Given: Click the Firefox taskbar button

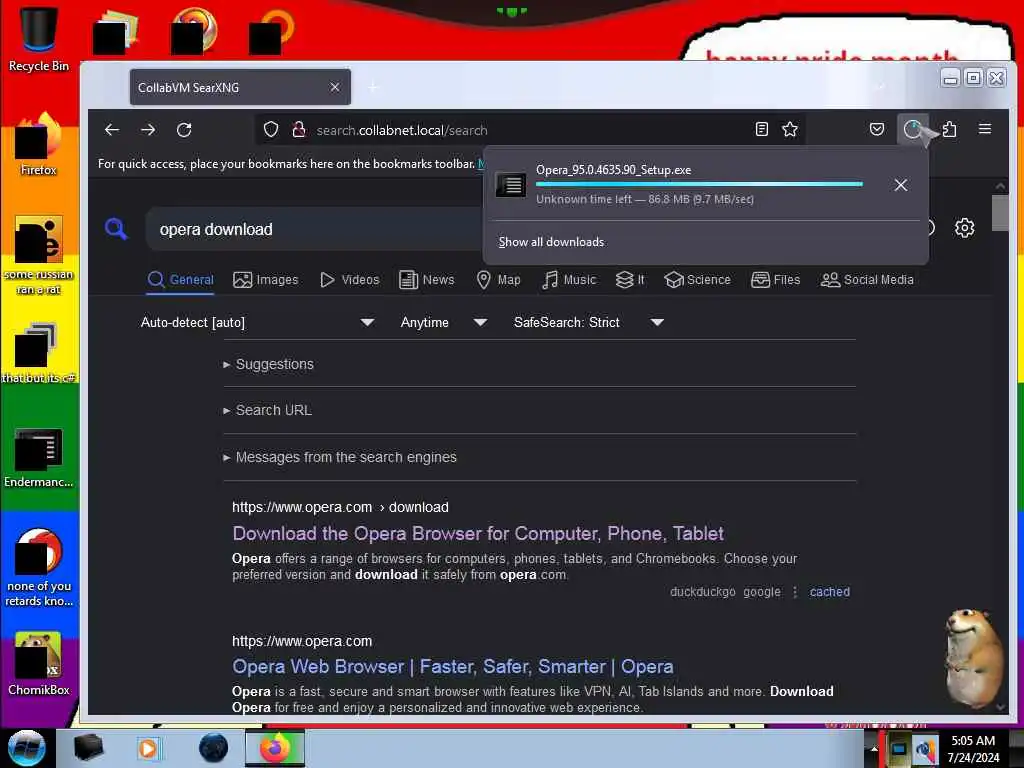Looking at the screenshot, I should click(275, 748).
